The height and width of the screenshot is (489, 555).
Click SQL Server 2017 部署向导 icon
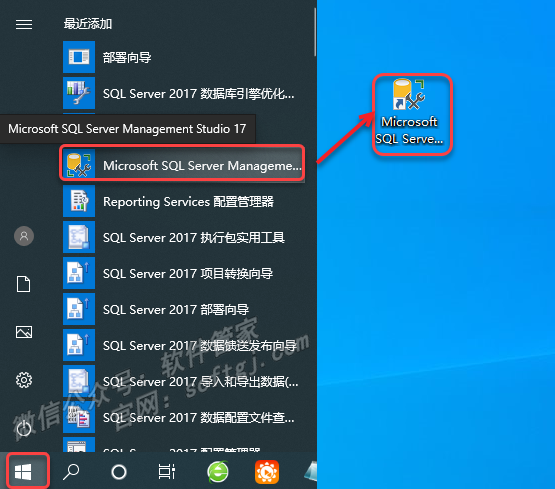79,309
